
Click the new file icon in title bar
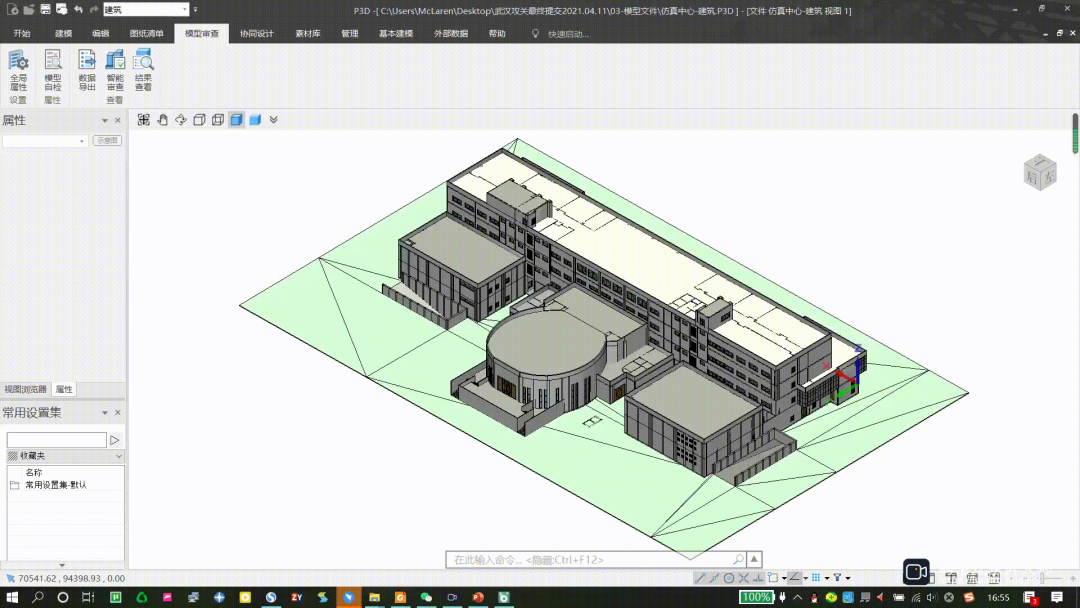(12, 10)
